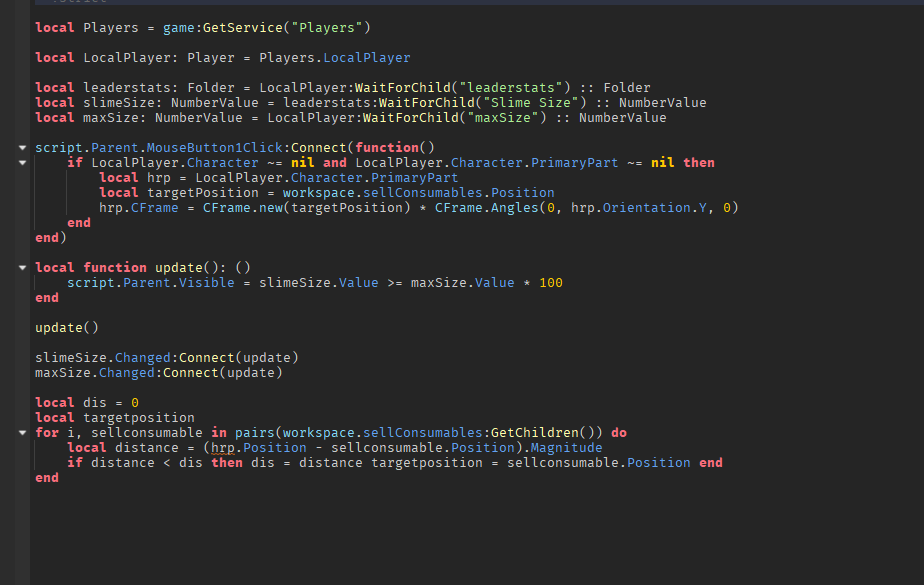Click the pairs function in the for loop
Screen dimensions: 924x585
tap(255, 432)
